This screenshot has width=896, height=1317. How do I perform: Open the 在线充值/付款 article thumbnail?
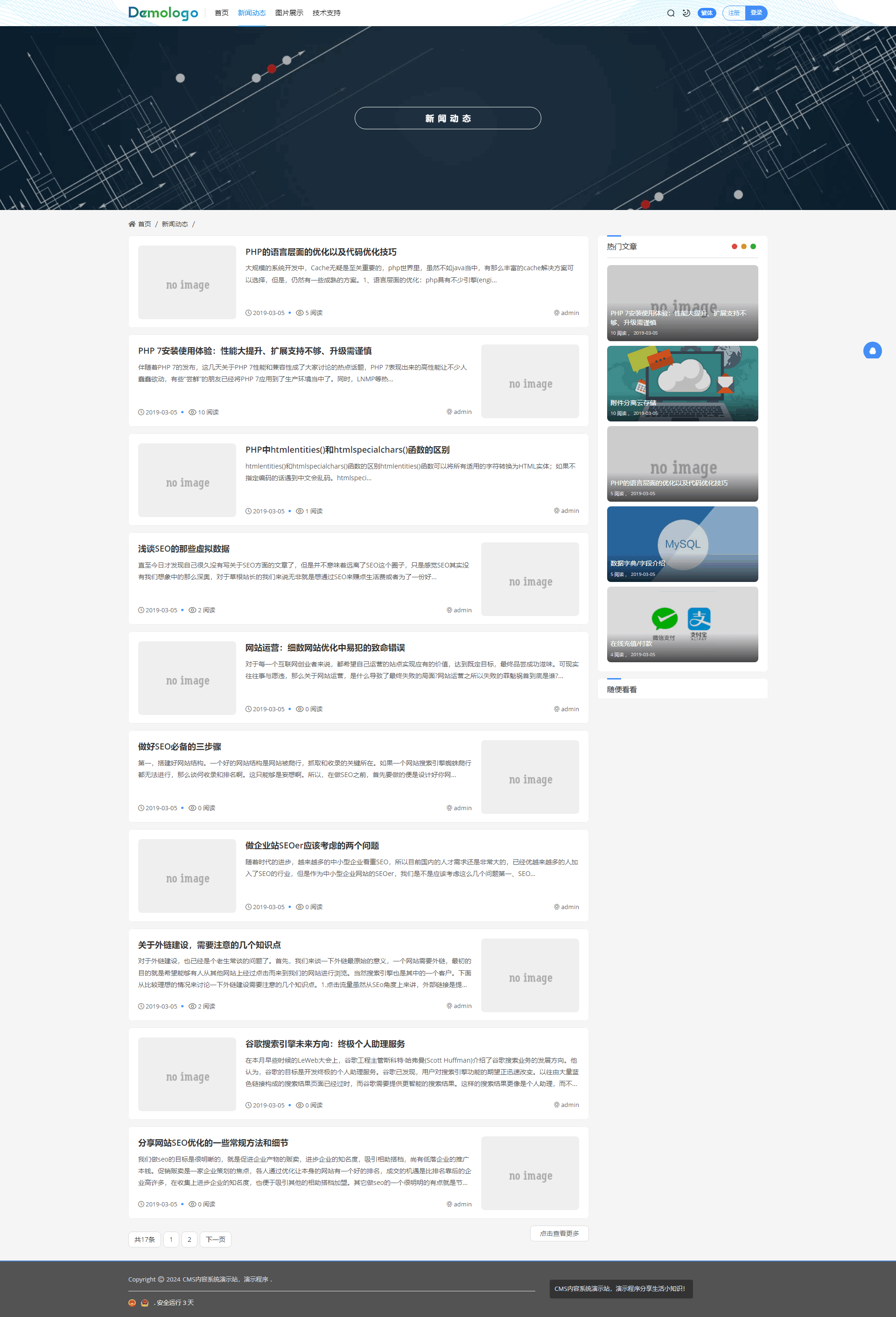[x=682, y=624]
